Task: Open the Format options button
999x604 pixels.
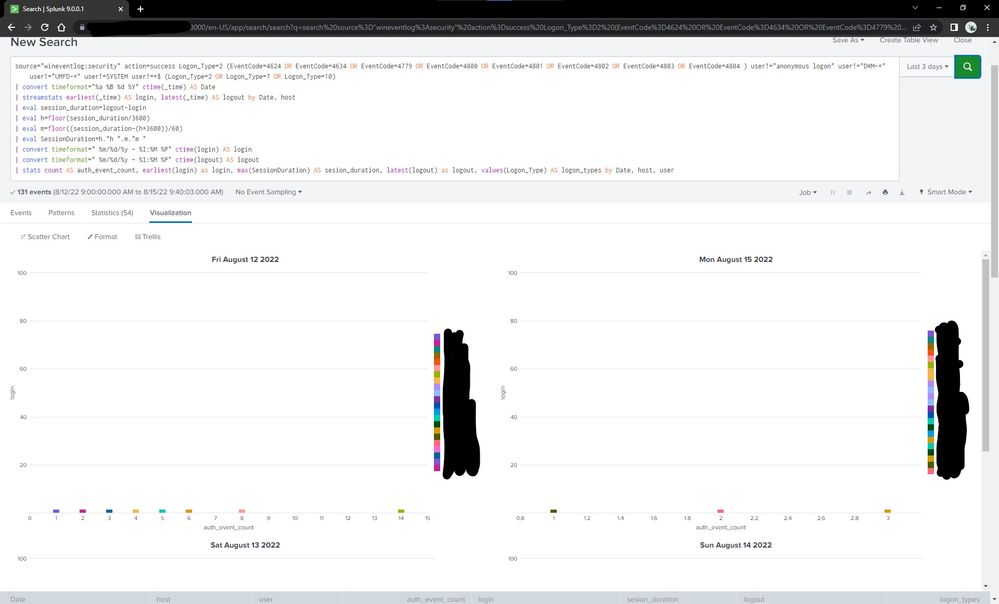Action: (102, 237)
